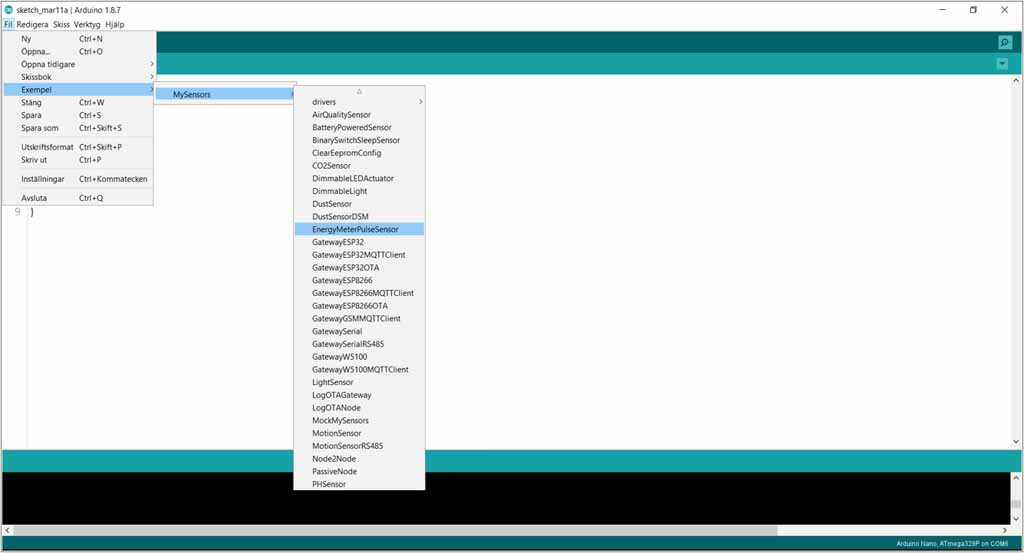Click the editor vertical scrollbar down arrow
Screen dimensions: 1024x553
(x=1016, y=441)
